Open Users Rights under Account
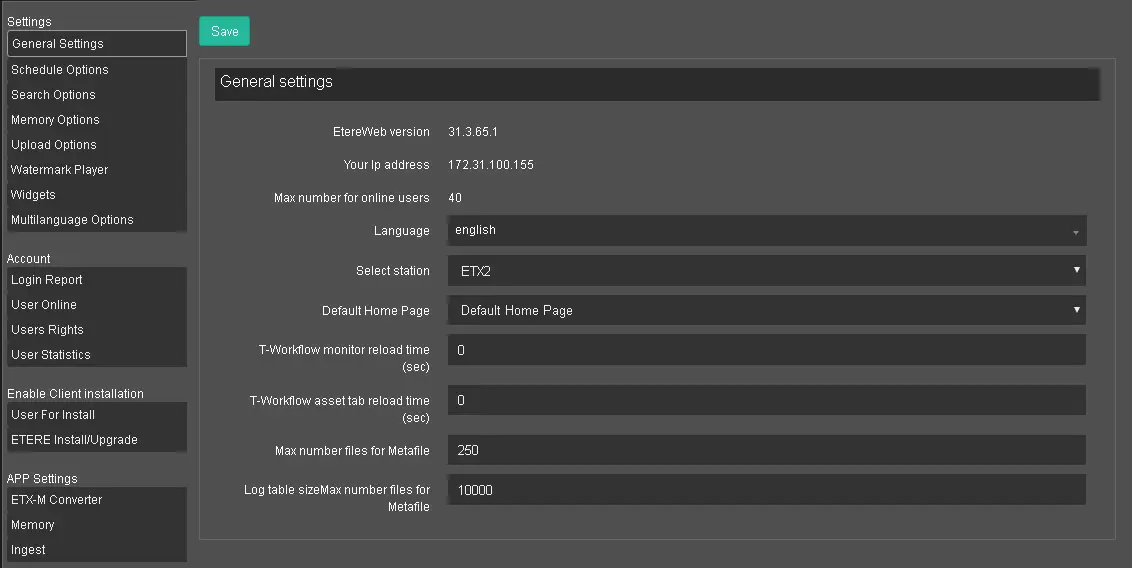The image size is (1132, 568). 48,330
